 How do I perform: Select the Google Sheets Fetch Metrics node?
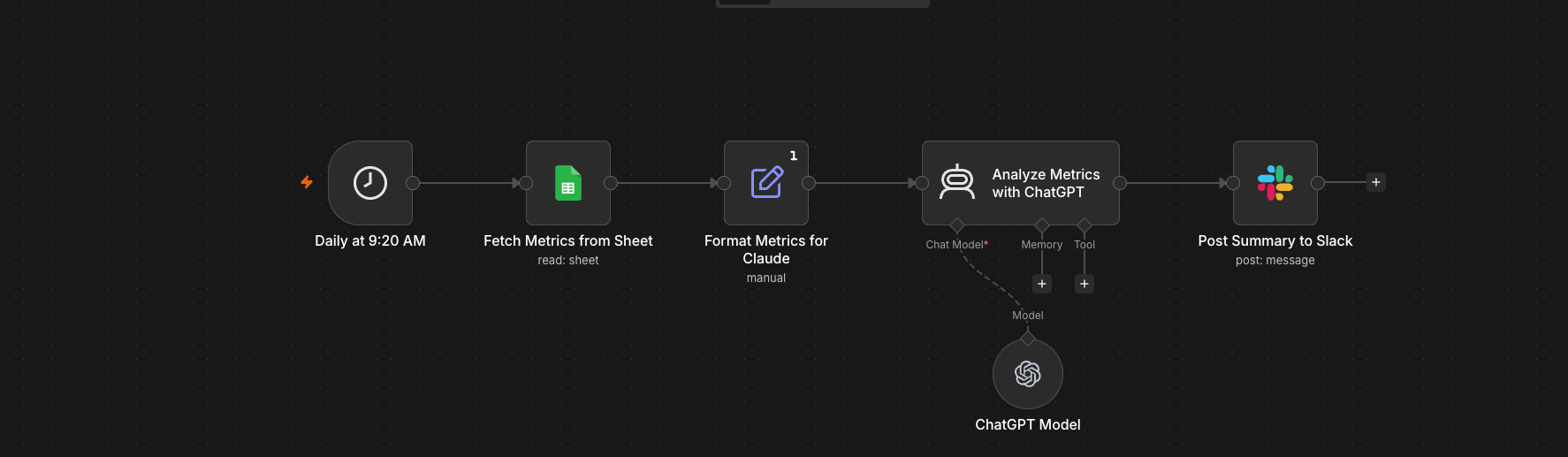click(x=568, y=183)
